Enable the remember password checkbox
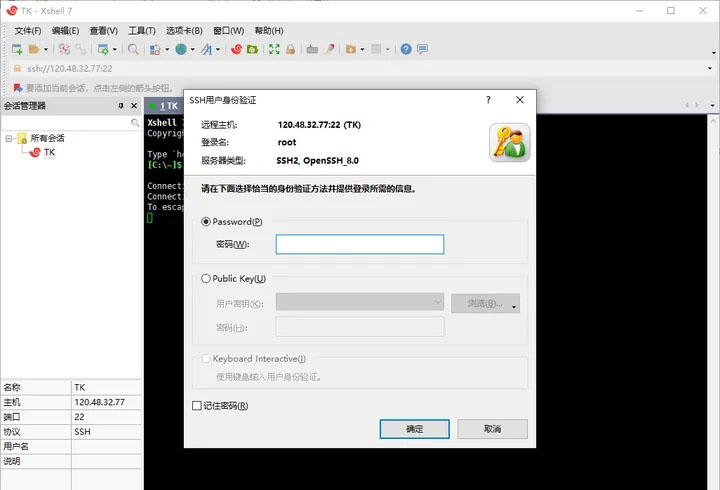The image size is (720, 490). point(197,406)
